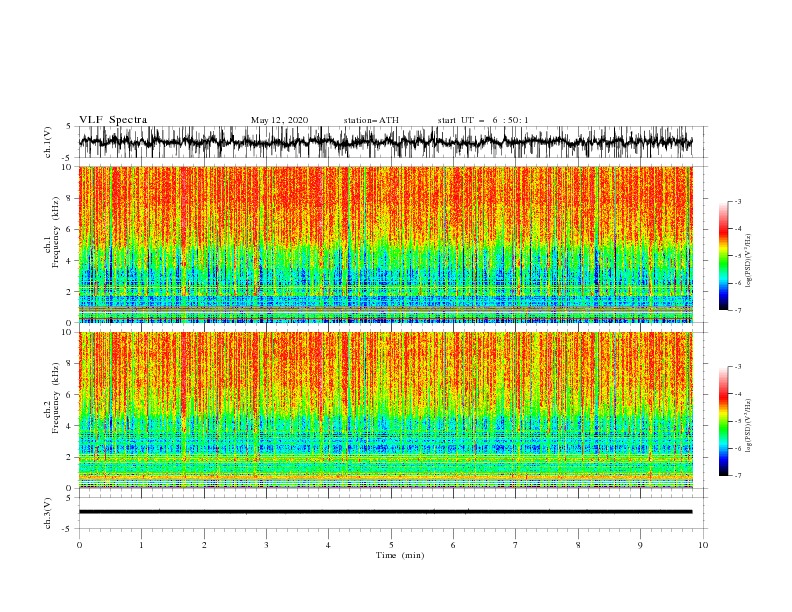Click the "ch.1(V)" waveform axis label
Image resolution: width=792 pixels, height=612 pixels.
pyautogui.click(x=48, y=142)
